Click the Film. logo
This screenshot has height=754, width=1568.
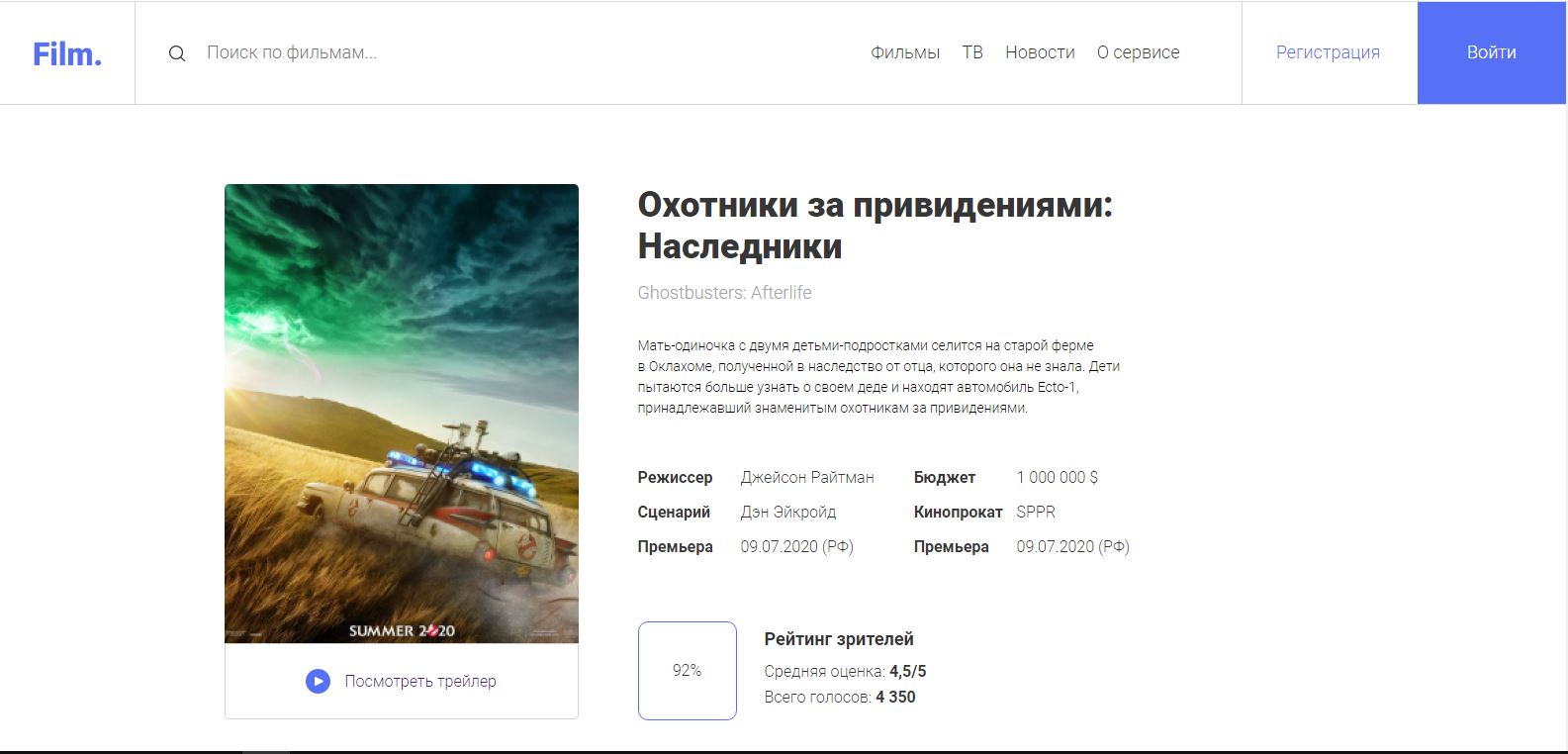pos(67,53)
